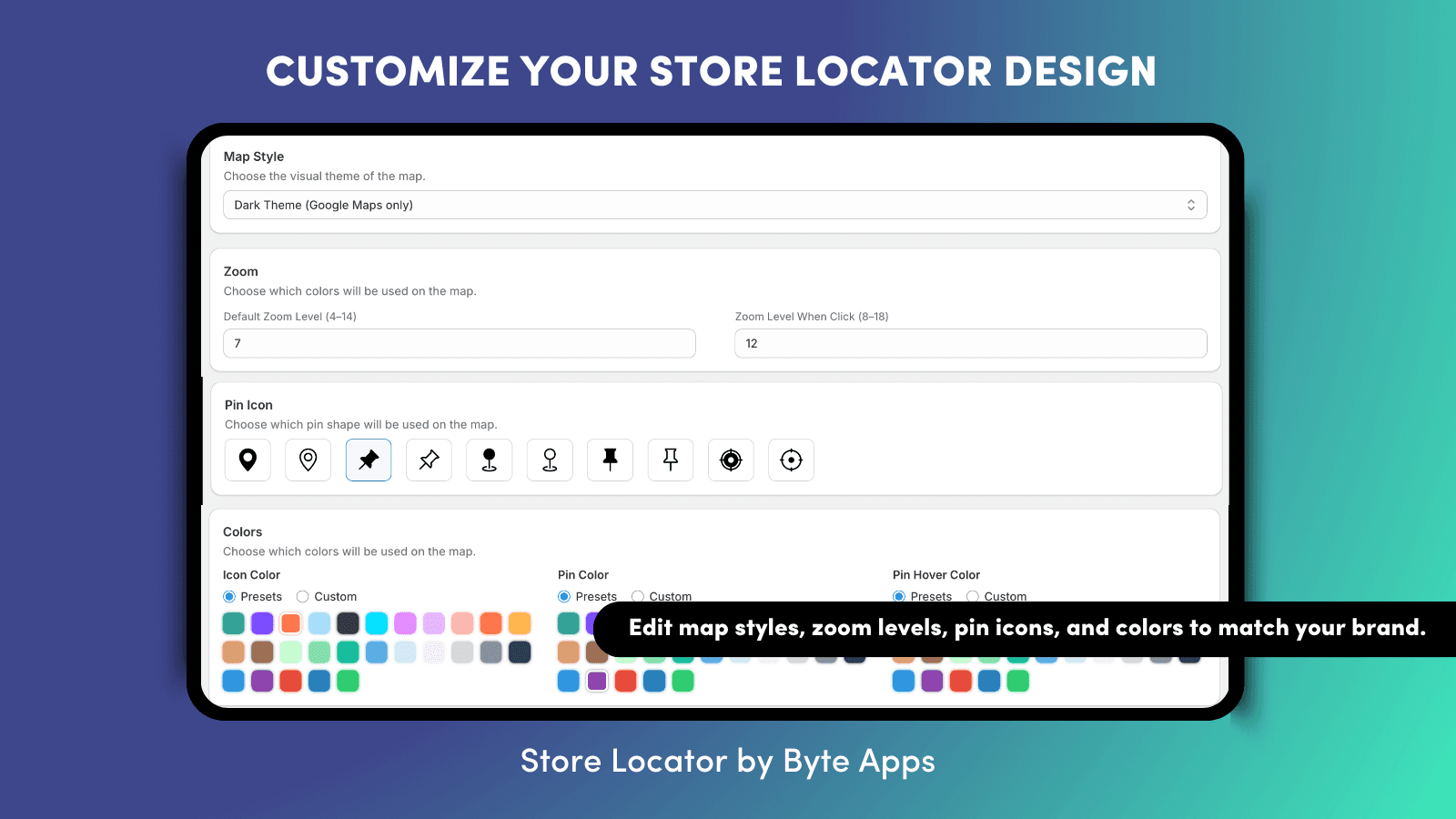Select the filled upright thumbtack icon
Screen dimensions: 1456x819
coord(611,460)
